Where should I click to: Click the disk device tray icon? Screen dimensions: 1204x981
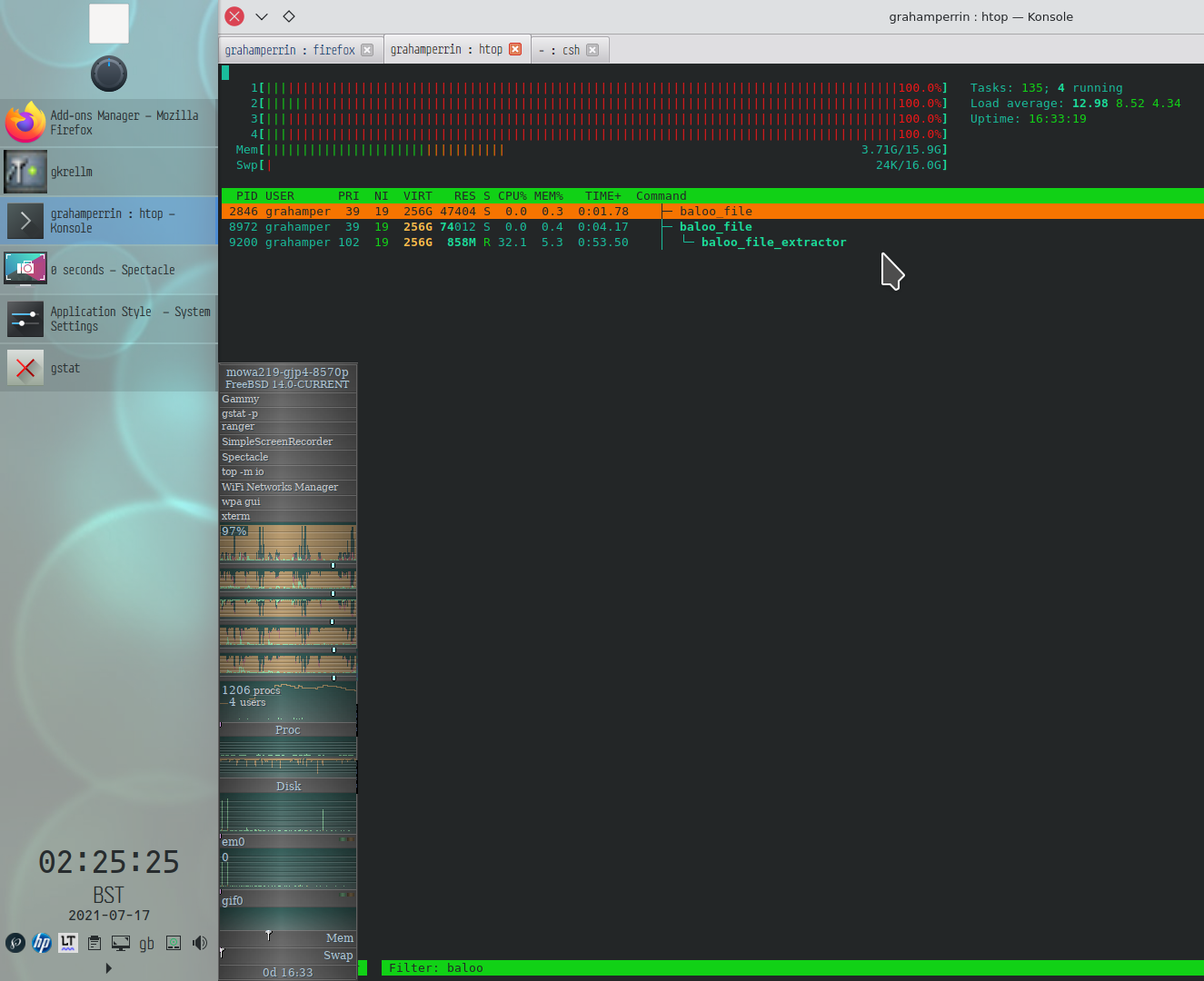[174, 943]
